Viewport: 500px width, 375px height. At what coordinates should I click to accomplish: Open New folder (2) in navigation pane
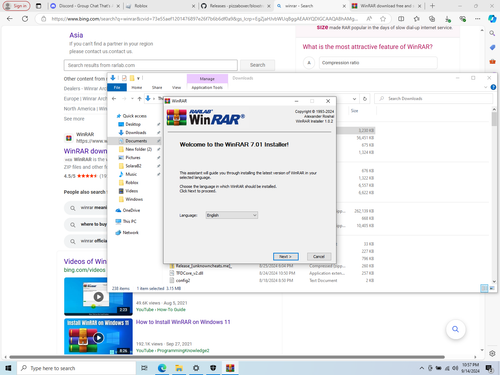pos(138,149)
